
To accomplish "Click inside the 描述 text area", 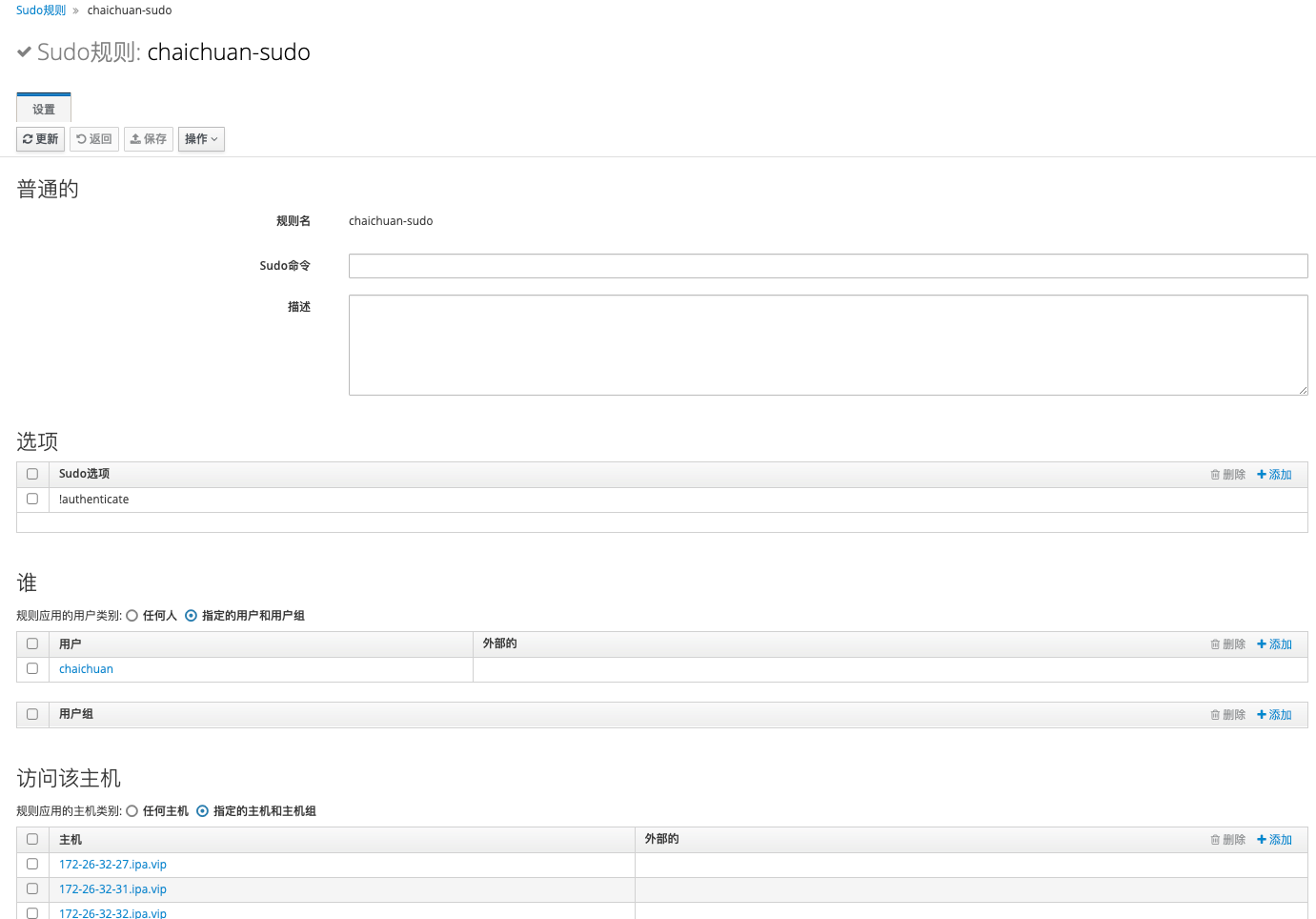I will pyautogui.click(x=827, y=344).
